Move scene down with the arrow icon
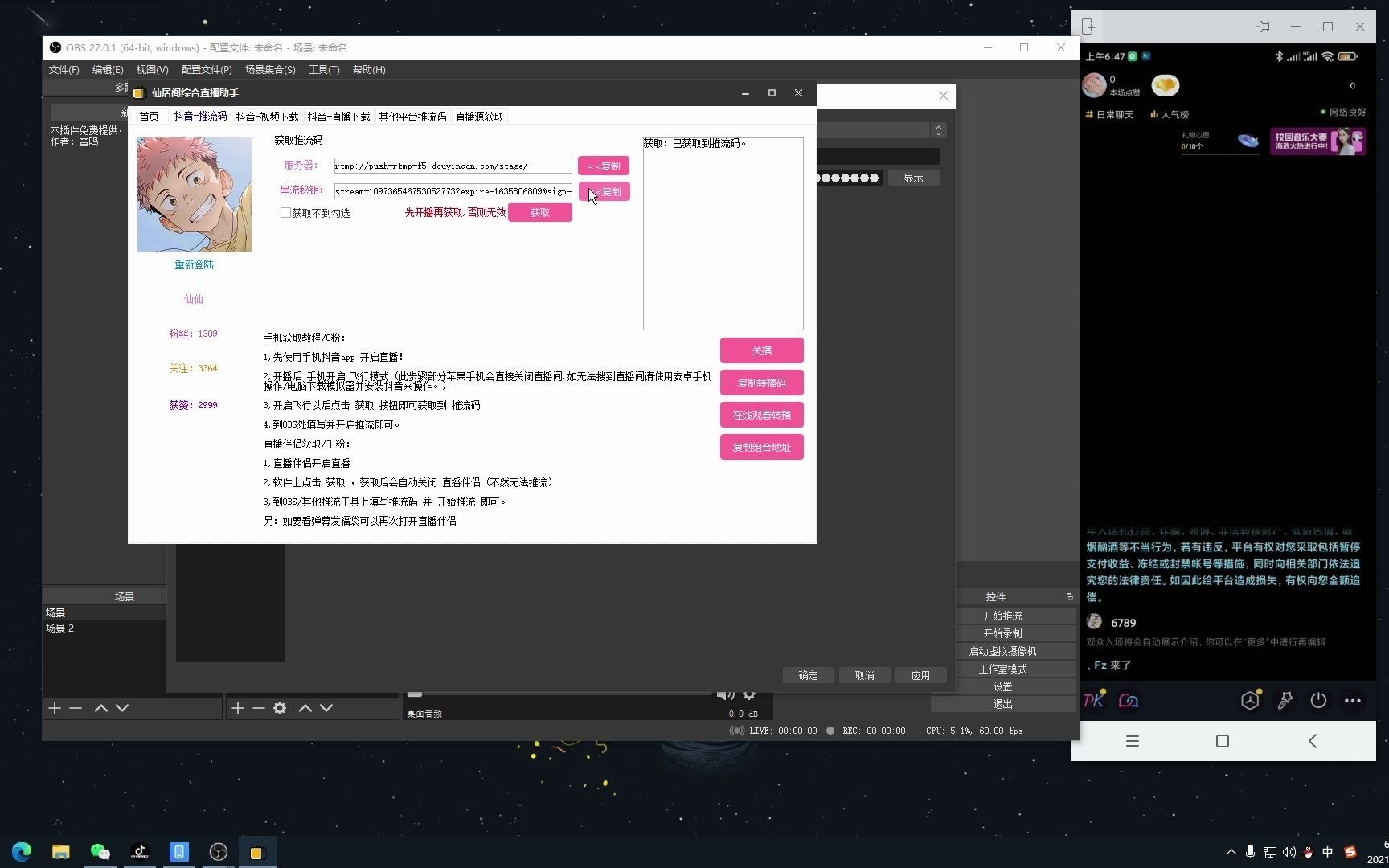This screenshot has height=868, width=1389. click(x=122, y=708)
